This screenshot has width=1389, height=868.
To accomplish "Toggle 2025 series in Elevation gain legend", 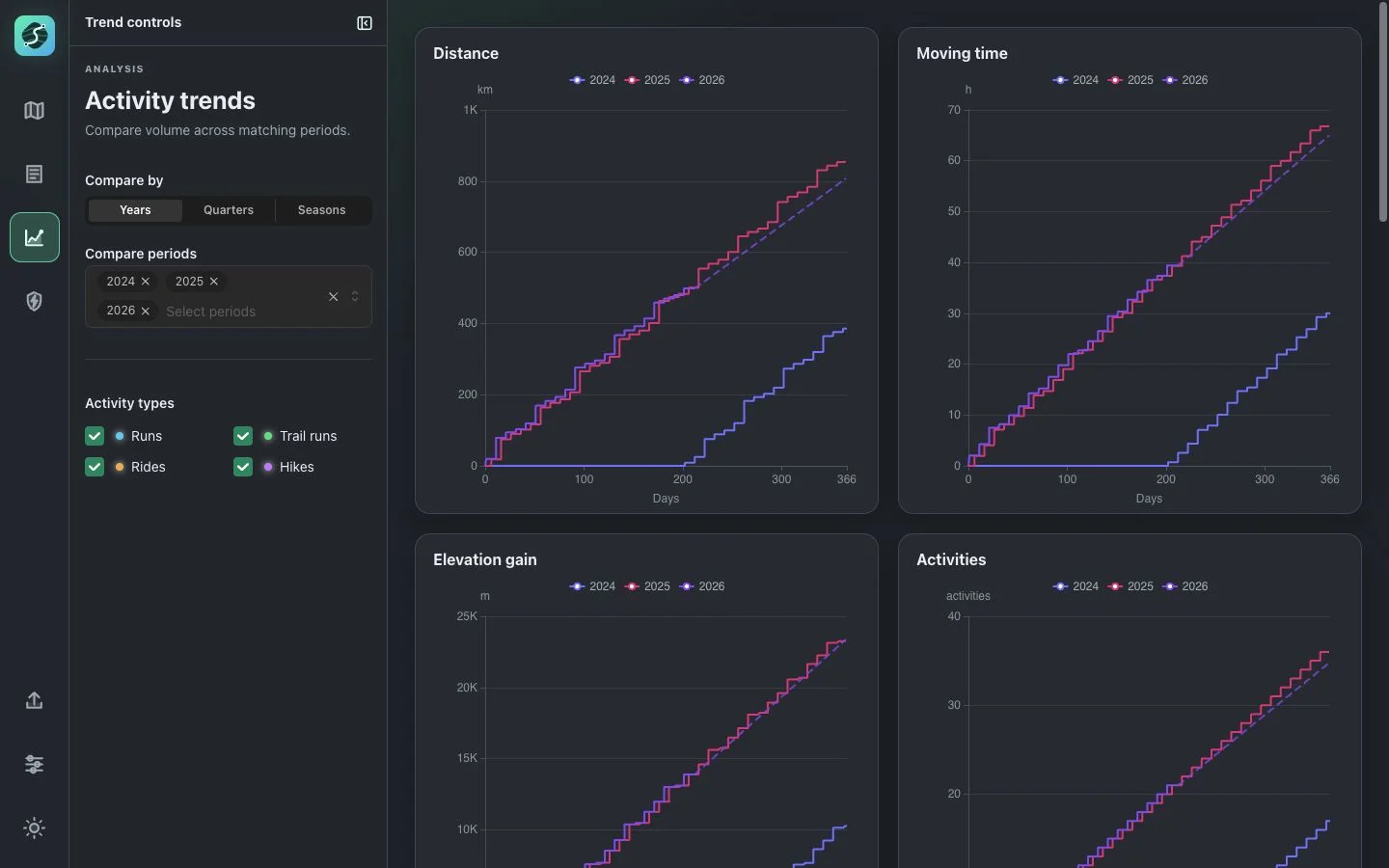I will point(647,586).
